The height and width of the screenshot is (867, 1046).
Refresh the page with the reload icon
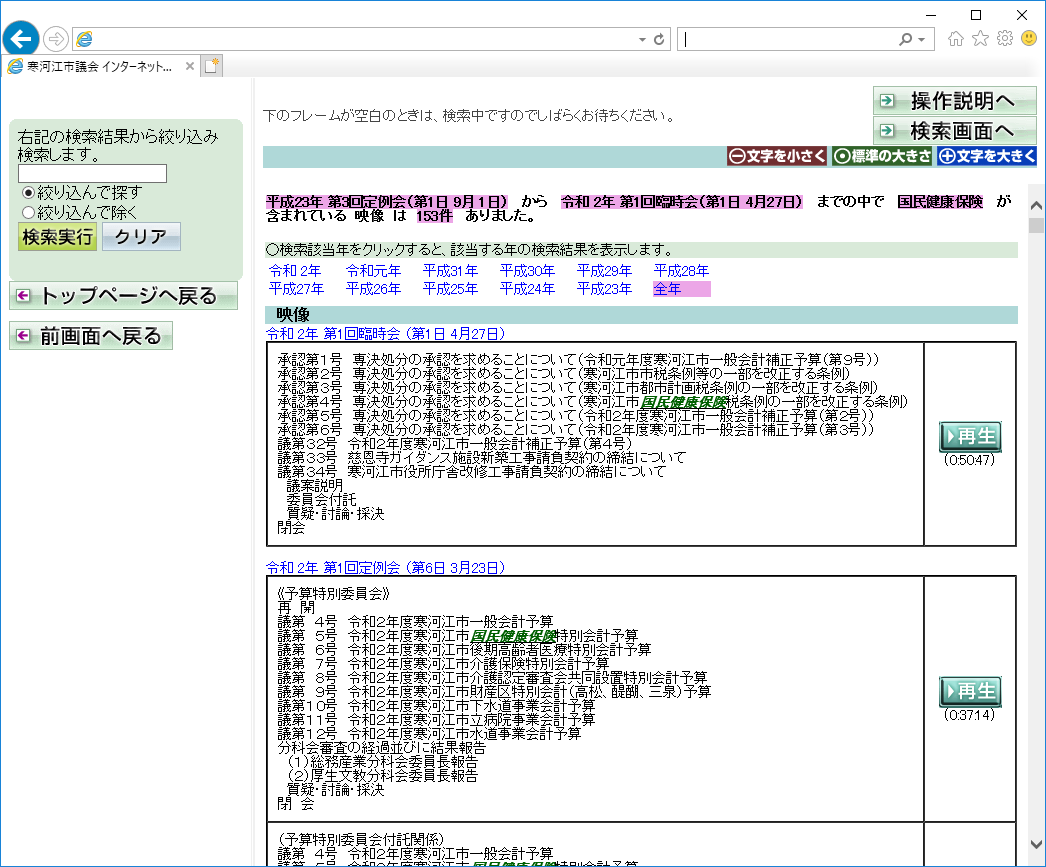[659, 39]
